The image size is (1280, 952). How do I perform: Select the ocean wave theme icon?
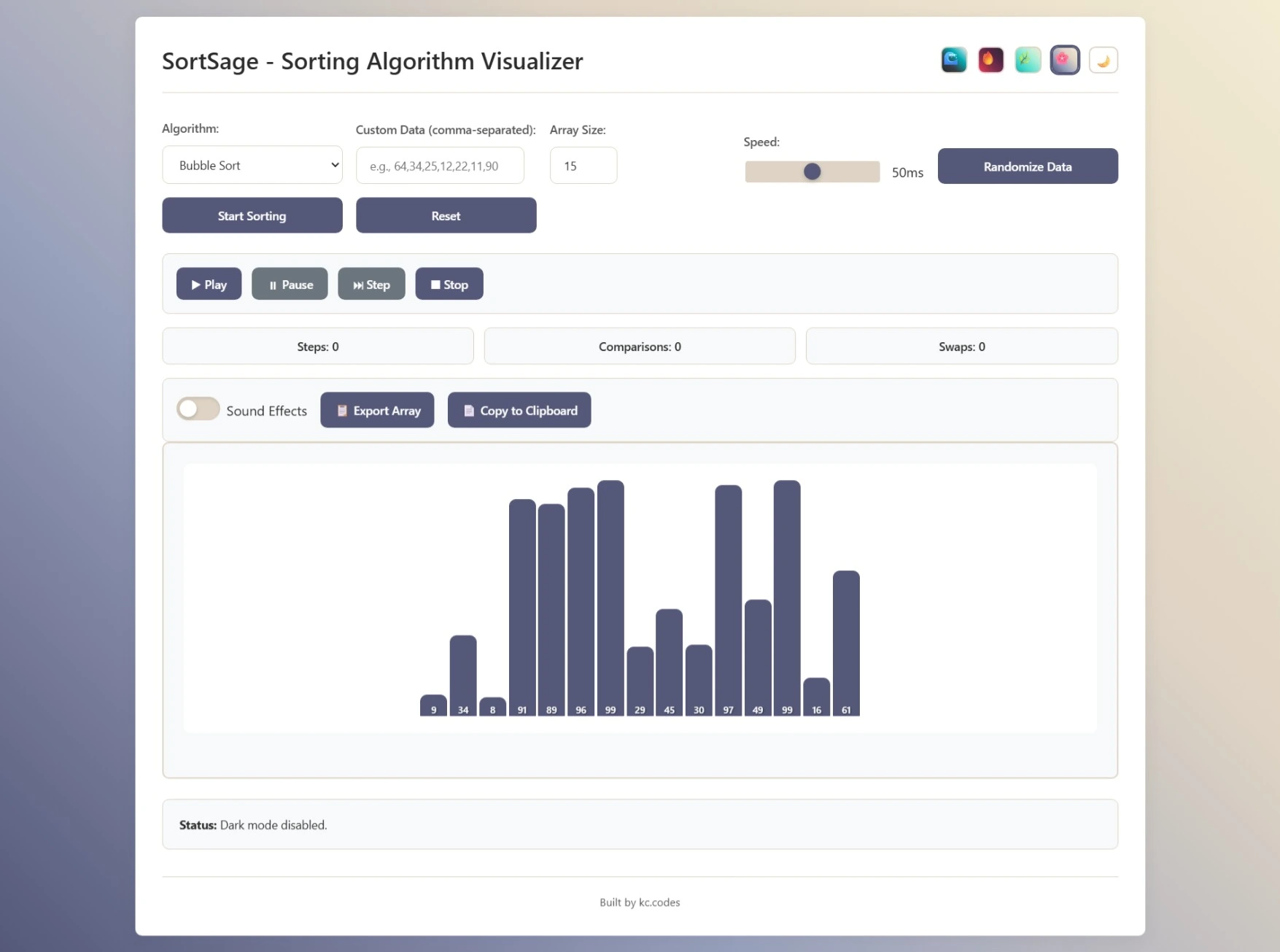[953, 60]
